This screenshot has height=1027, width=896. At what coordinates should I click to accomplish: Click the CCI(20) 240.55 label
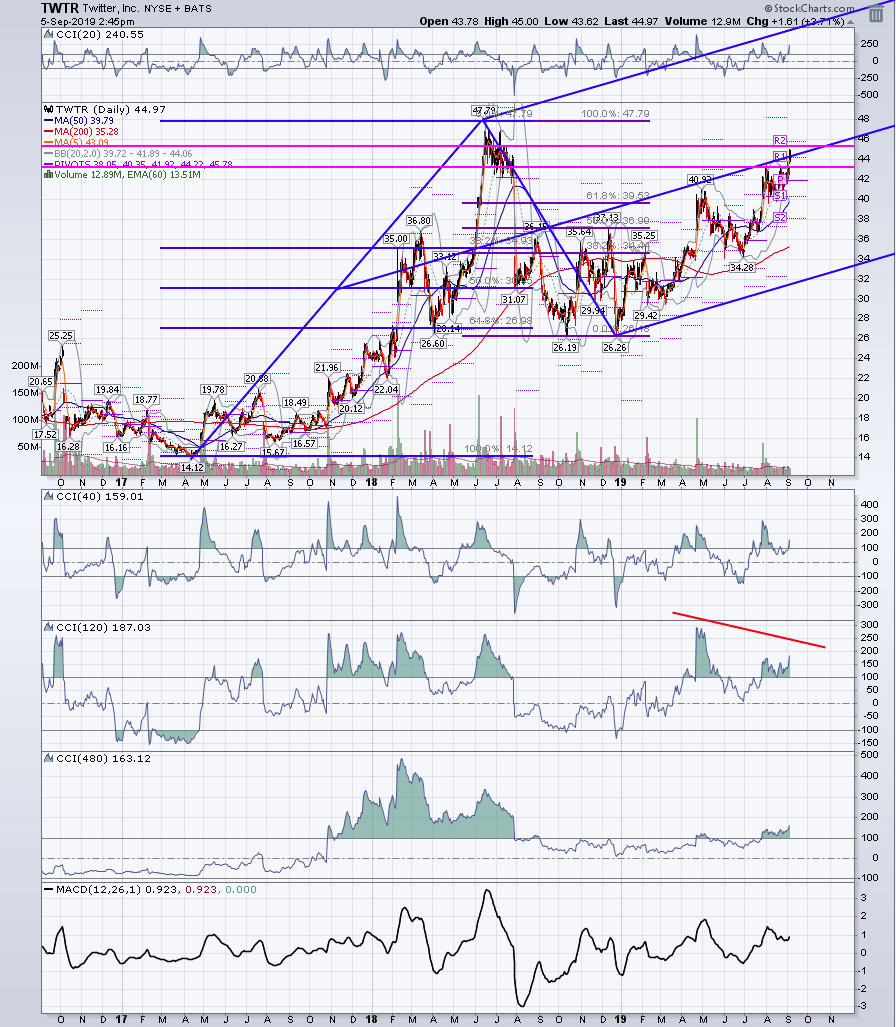(100, 34)
